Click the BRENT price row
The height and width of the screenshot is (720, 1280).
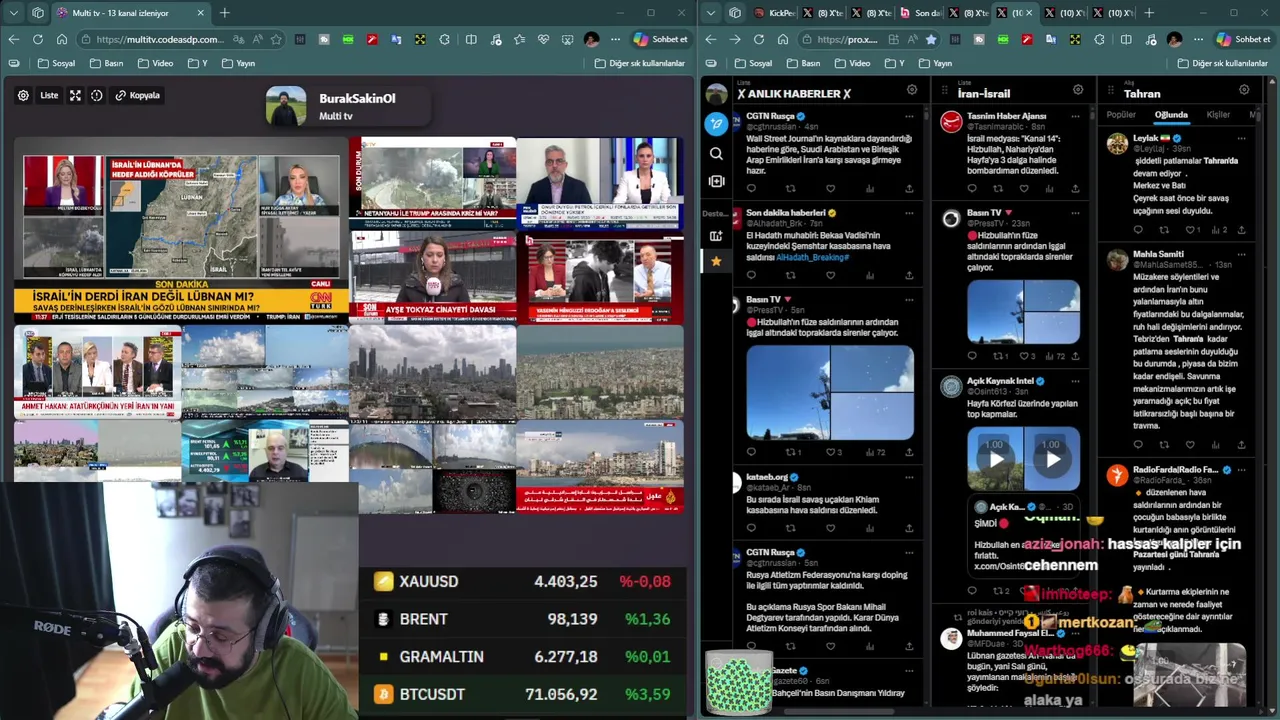tap(524, 619)
